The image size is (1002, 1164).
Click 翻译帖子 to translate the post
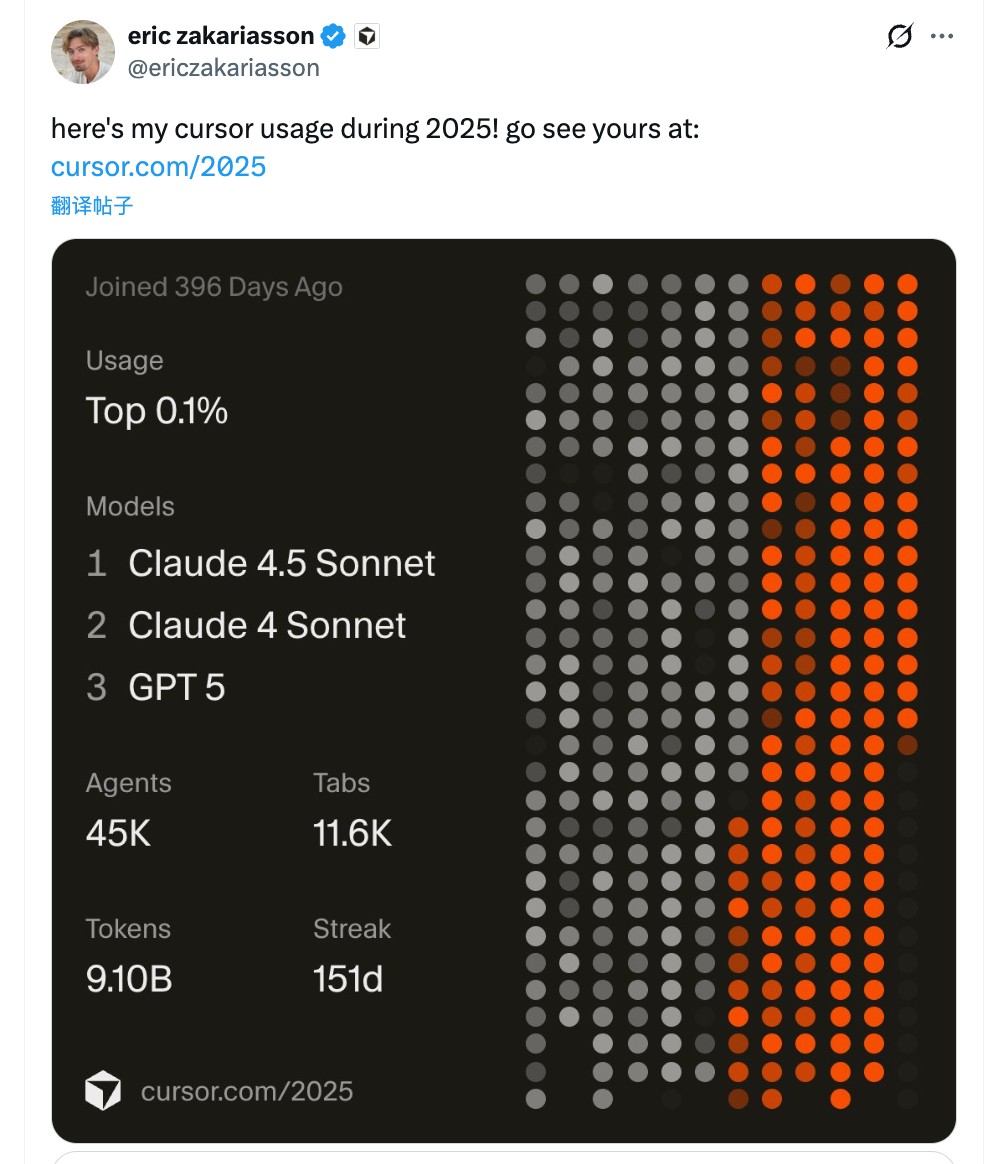pos(92,206)
